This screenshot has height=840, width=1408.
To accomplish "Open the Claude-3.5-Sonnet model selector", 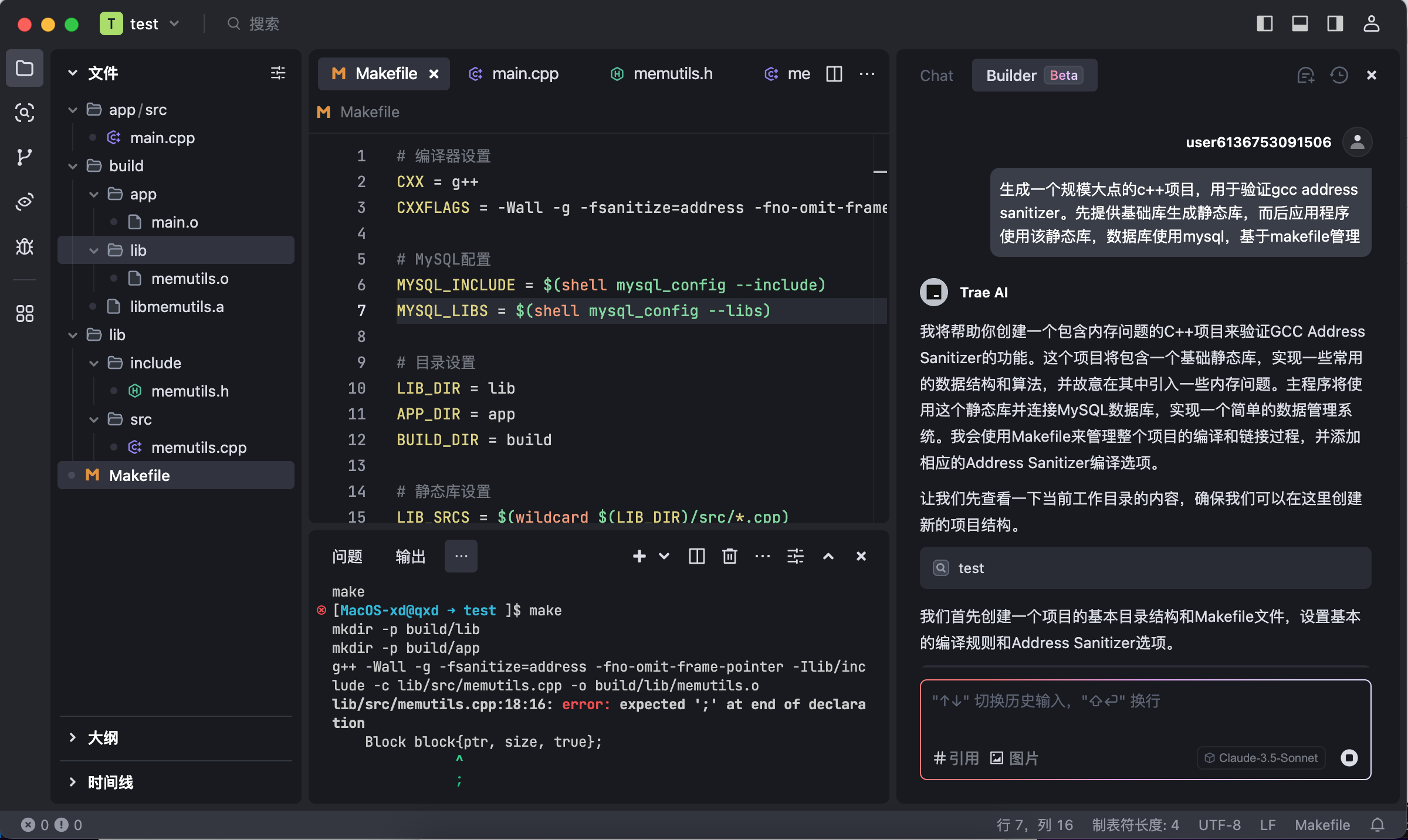I will 1260,758.
